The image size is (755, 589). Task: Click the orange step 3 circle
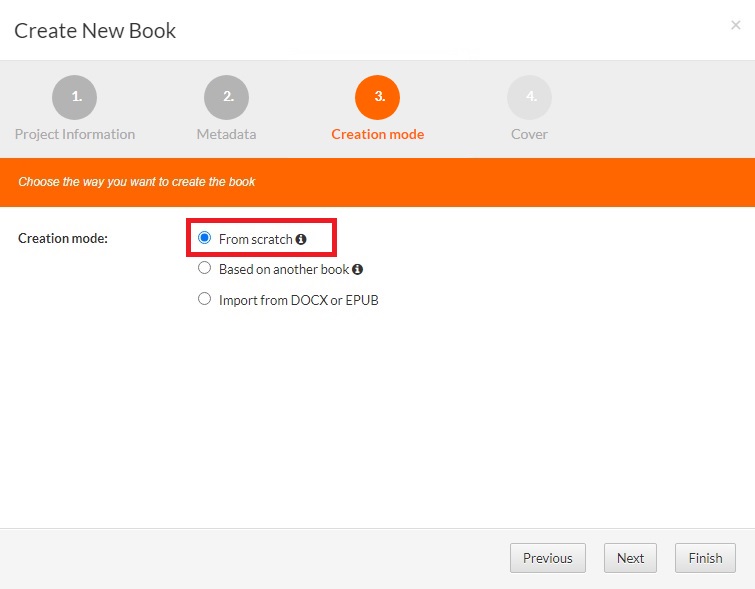click(377, 97)
